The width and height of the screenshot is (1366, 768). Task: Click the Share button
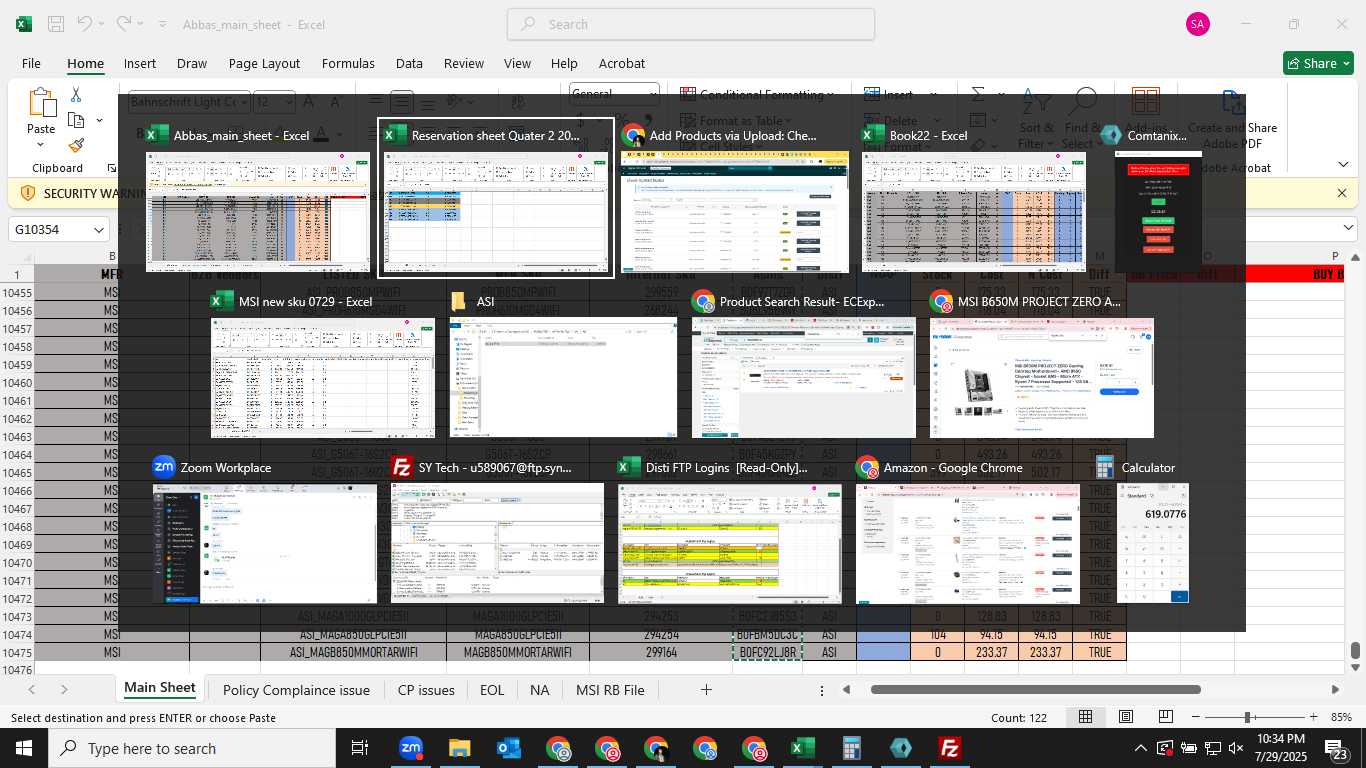pyautogui.click(x=1311, y=63)
